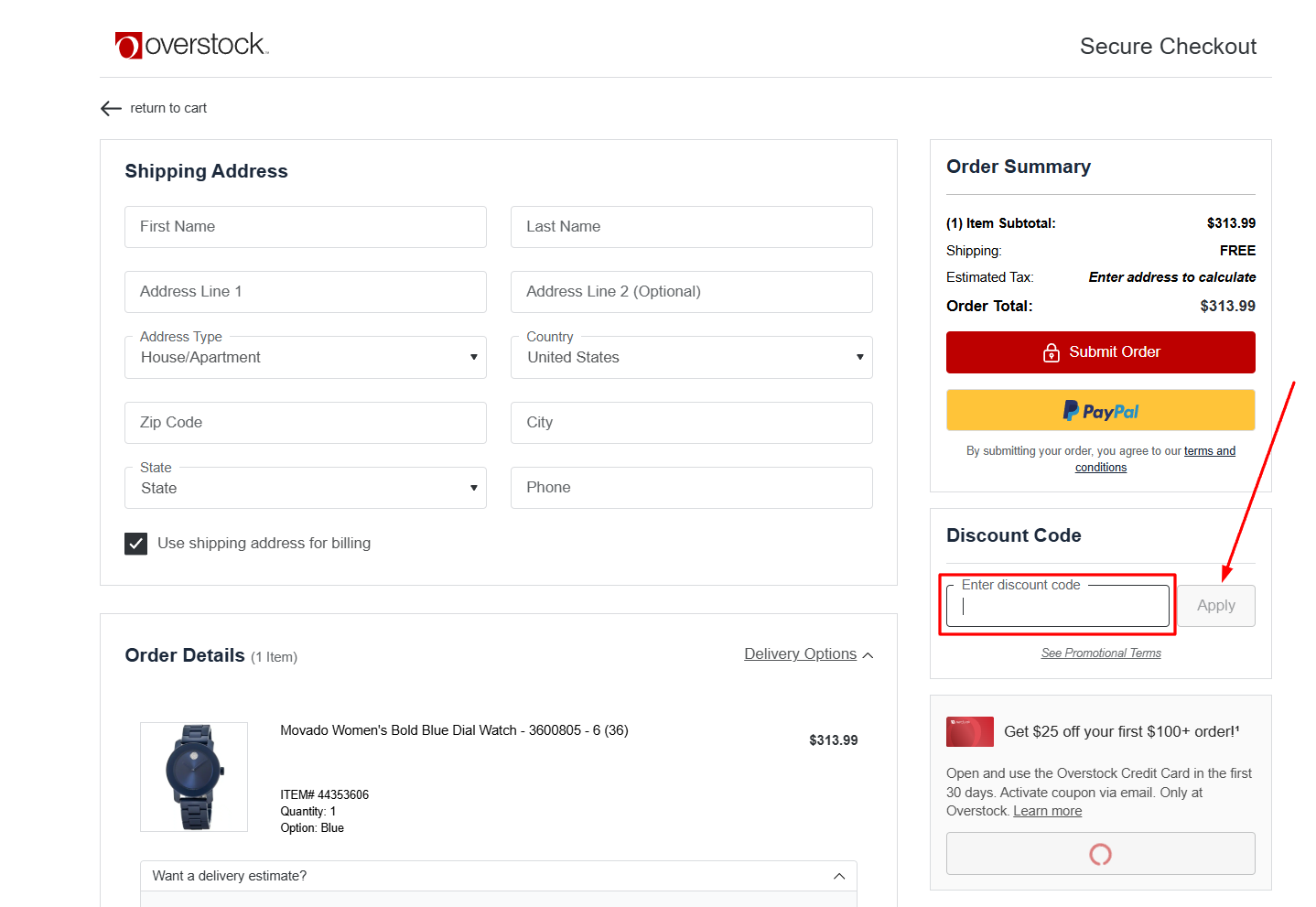
Task: Click the loading credit card offer button
Action: pos(1101,854)
